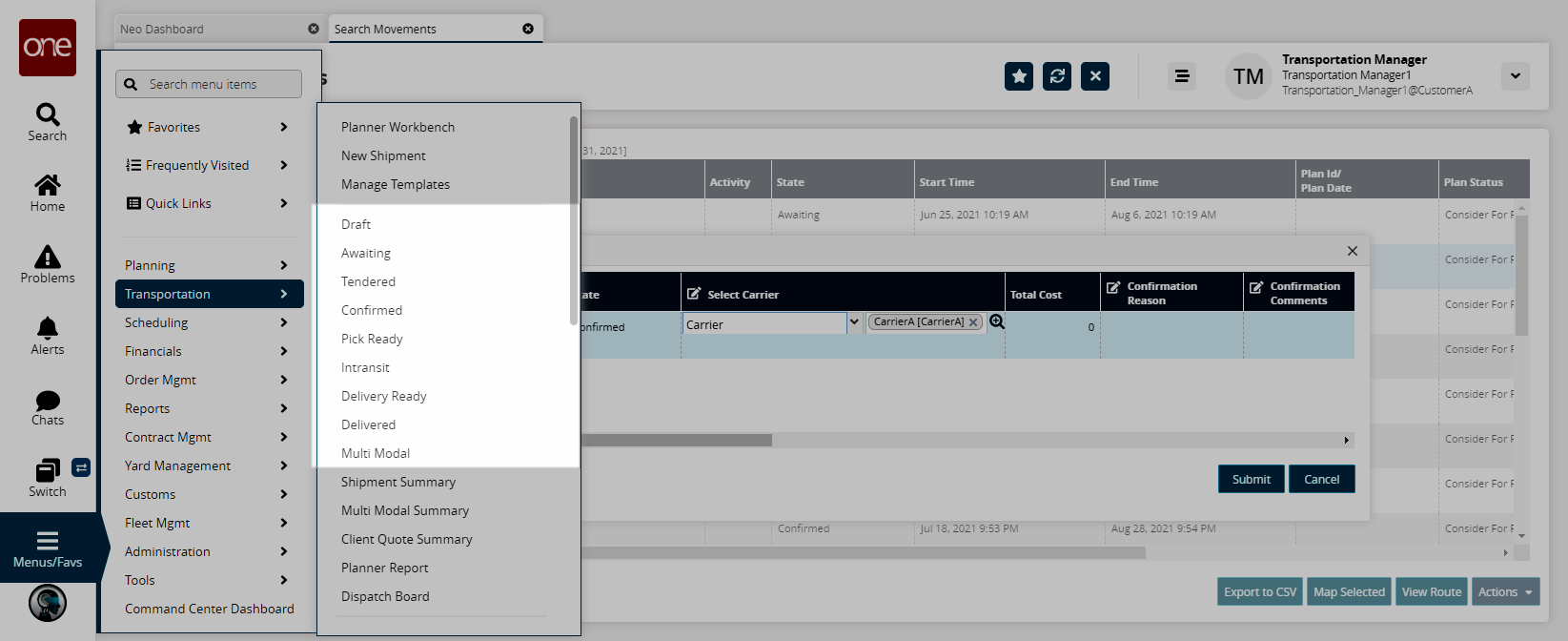Click the Carrier combo input field
Viewport: 1568px width, 641px height.
(764, 323)
